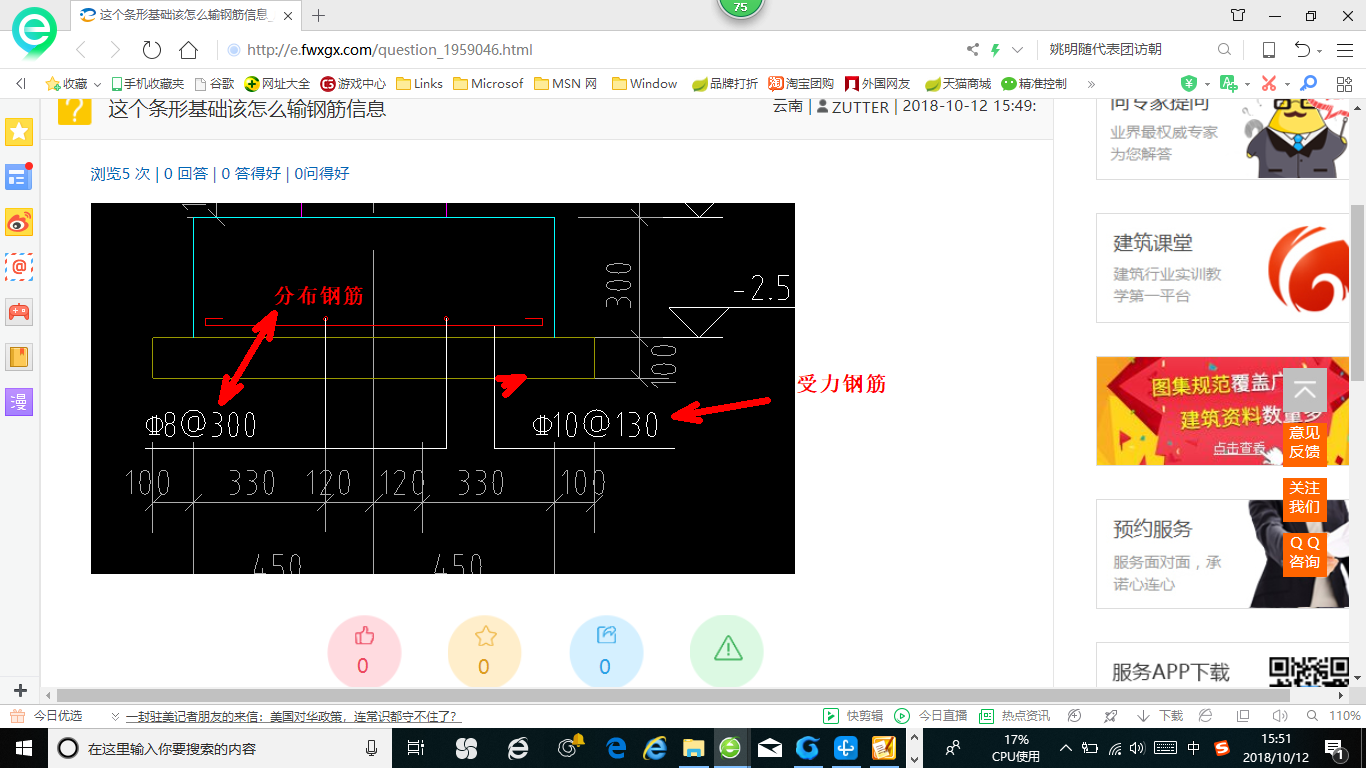Open the sidebar game controller icon

click(x=19, y=312)
